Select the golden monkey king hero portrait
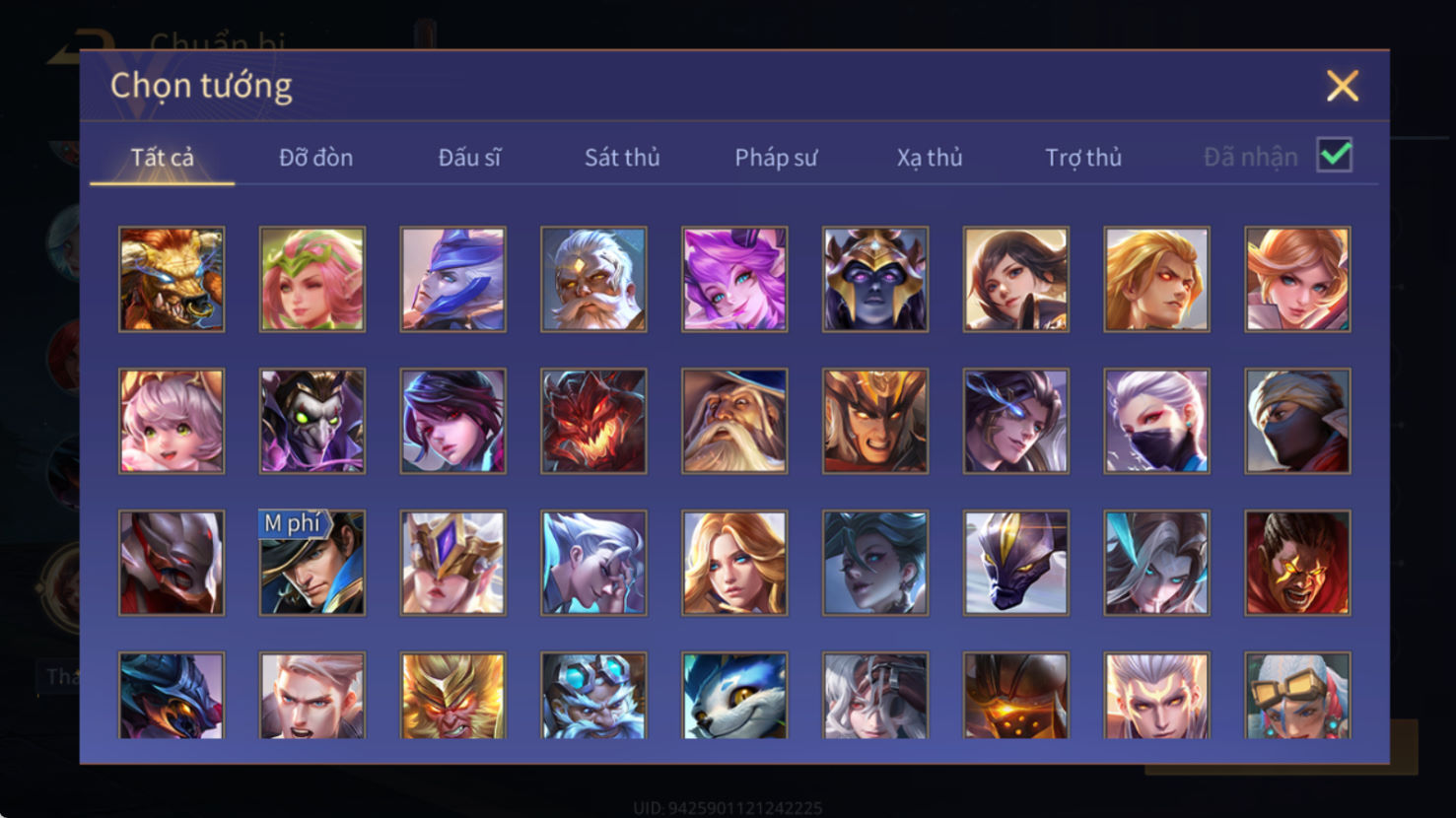 click(452, 696)
